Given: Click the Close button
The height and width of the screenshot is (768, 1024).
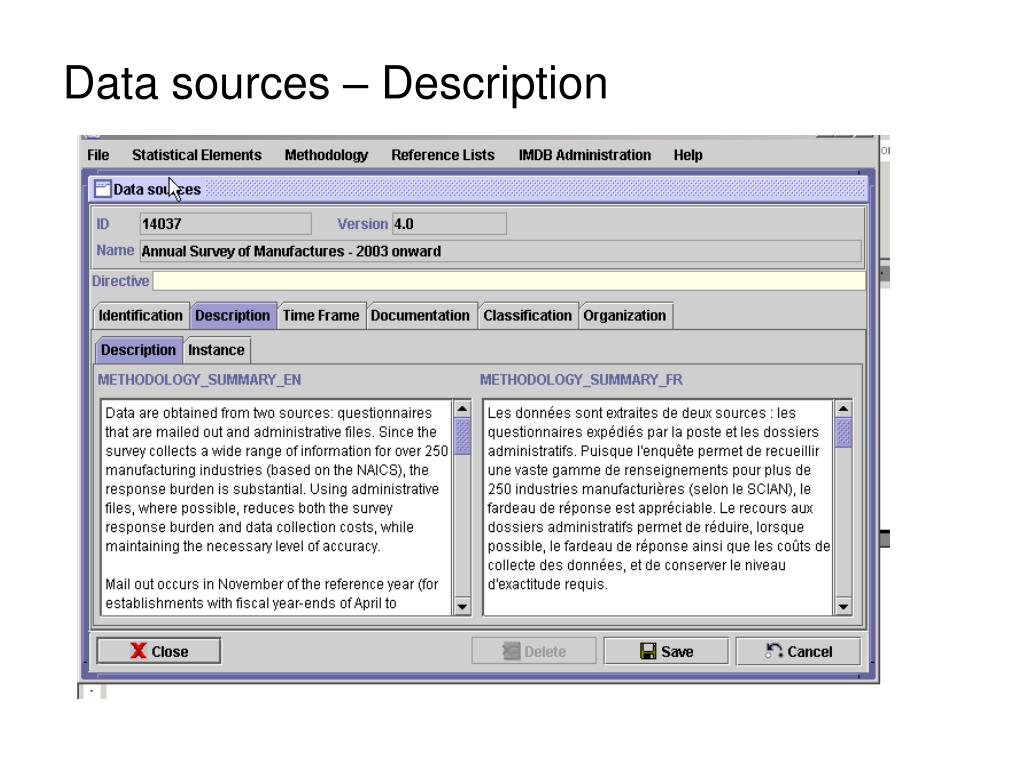Looking at the screenshot, I should tap(159, 651).
